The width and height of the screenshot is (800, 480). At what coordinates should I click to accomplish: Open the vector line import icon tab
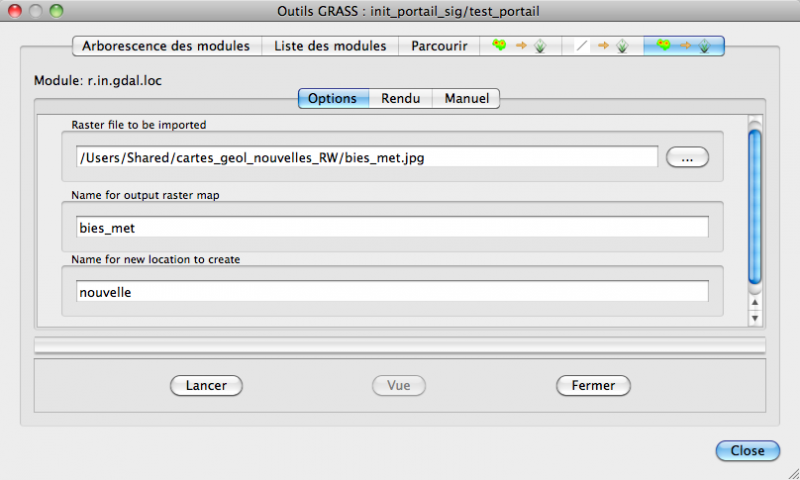[602, 46]
